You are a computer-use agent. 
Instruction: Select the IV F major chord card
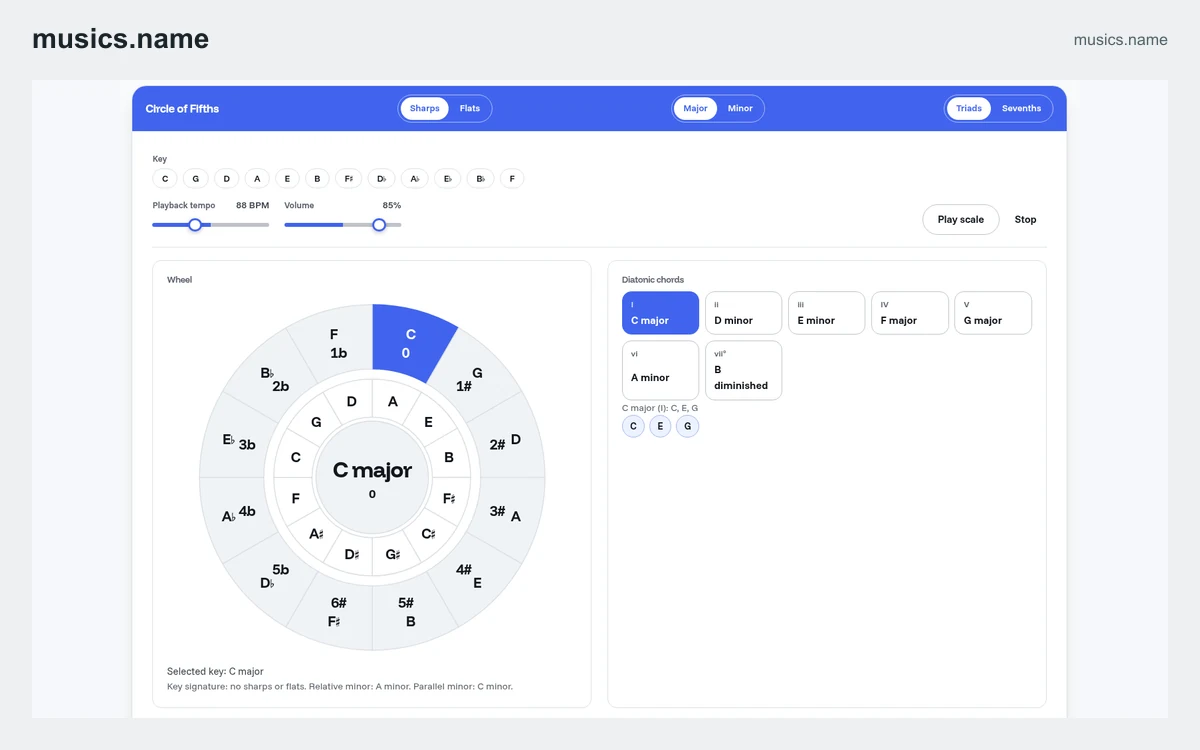909,313
